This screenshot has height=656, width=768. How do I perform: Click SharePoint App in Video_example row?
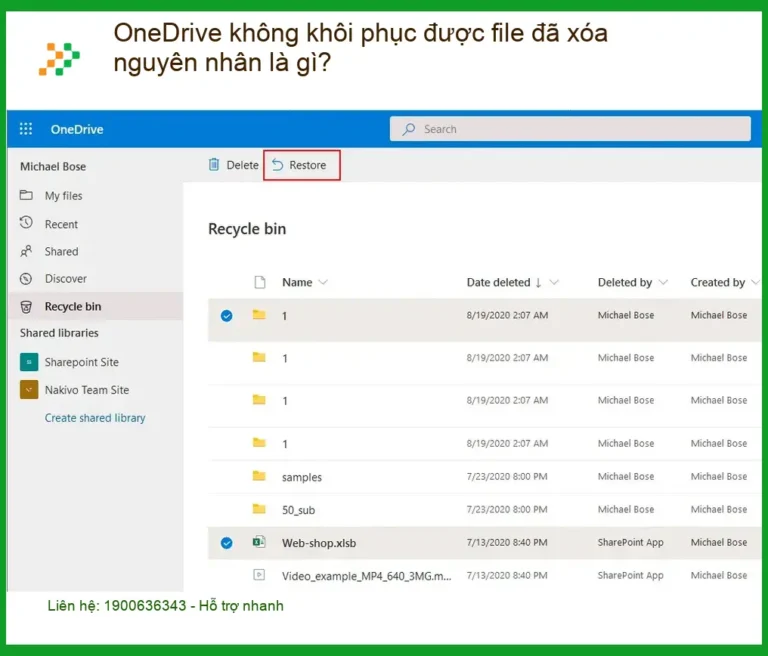[x=630, y=575]
